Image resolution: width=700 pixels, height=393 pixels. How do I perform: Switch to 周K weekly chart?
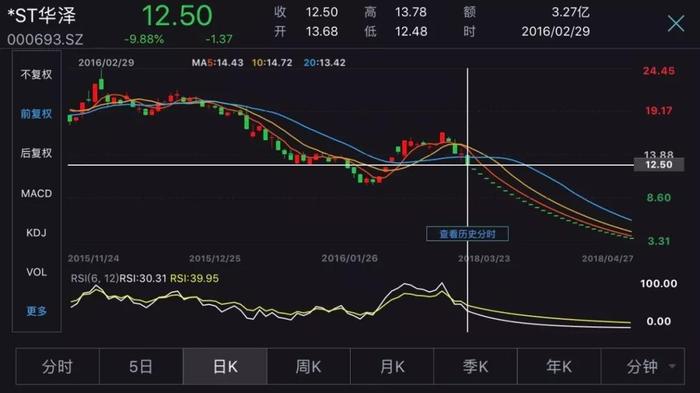(x=308, y=367)
